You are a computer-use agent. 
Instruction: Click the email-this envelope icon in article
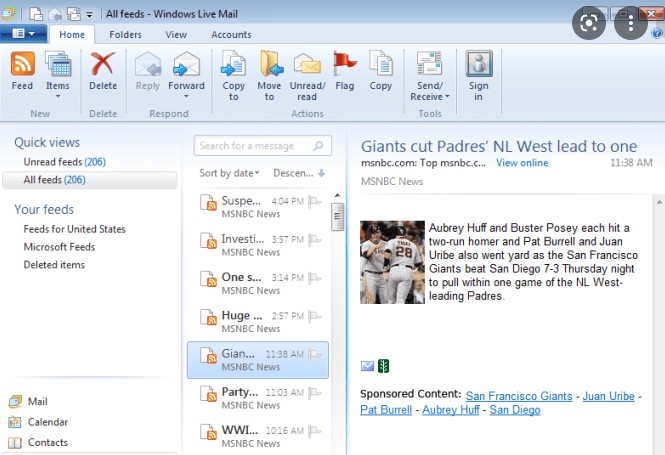point(367,366)
